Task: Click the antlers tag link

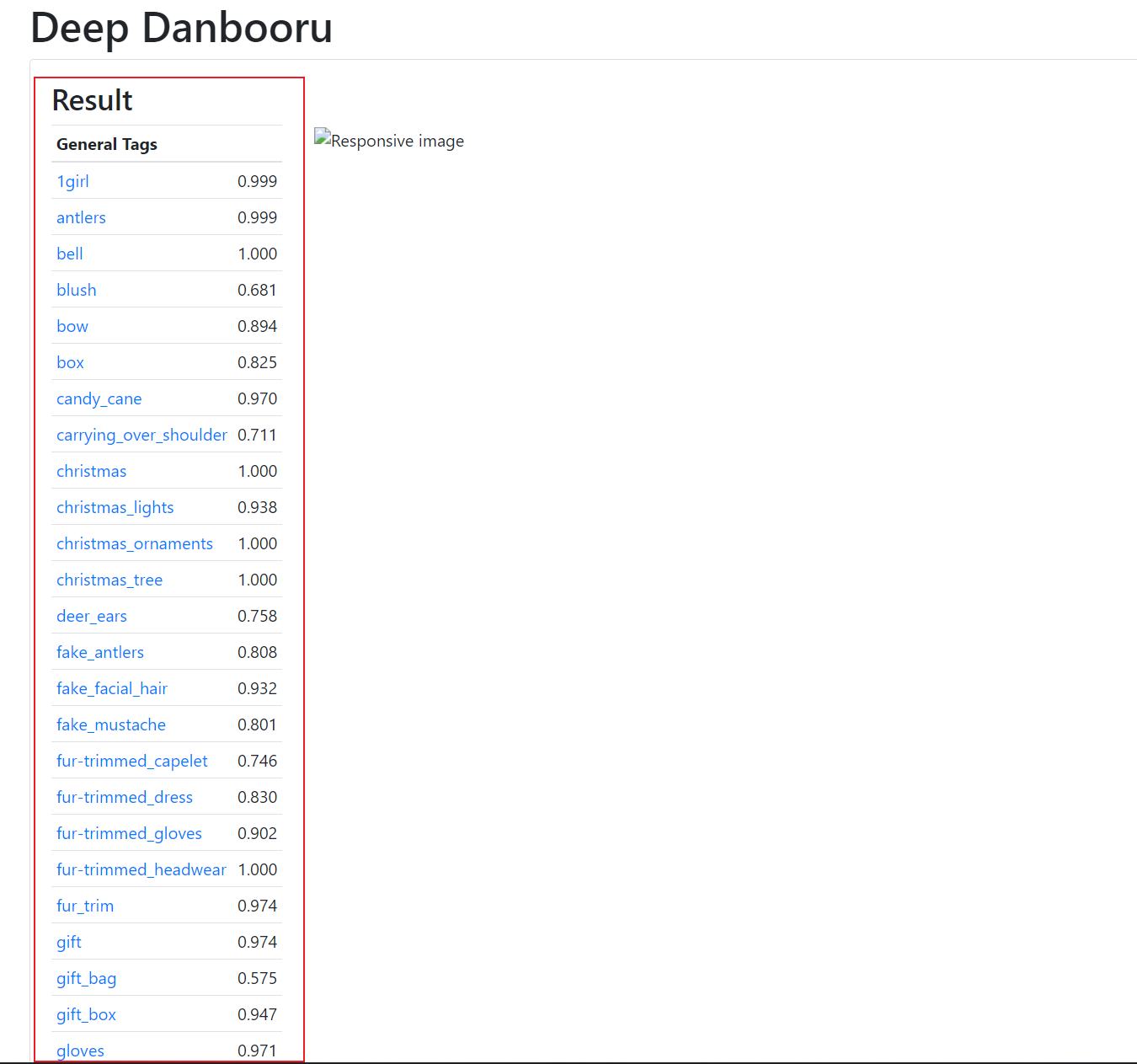Action: click(81, 217)
